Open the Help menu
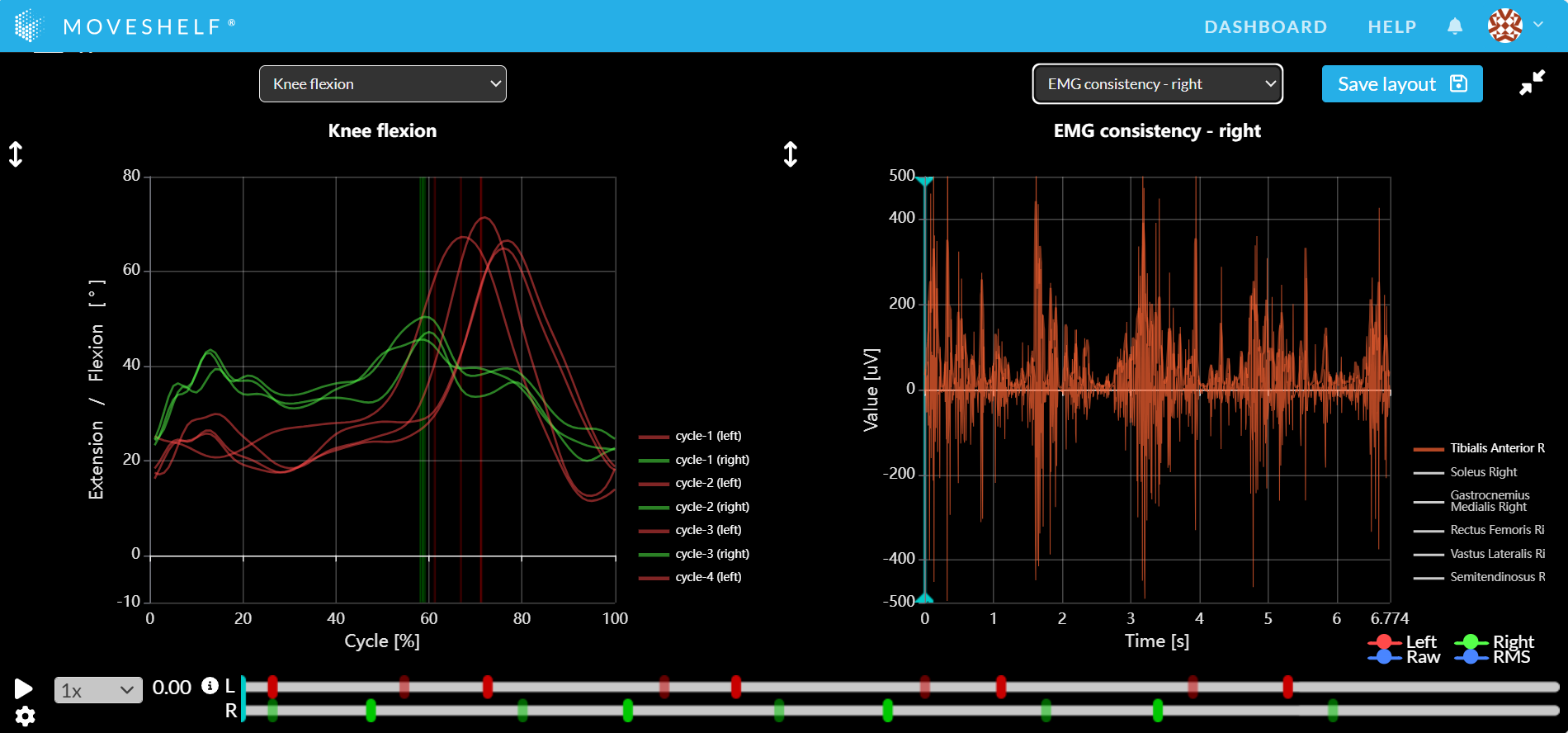Image resolution: width=1568 pixels, height=733 pixels. click(1391, 26)
